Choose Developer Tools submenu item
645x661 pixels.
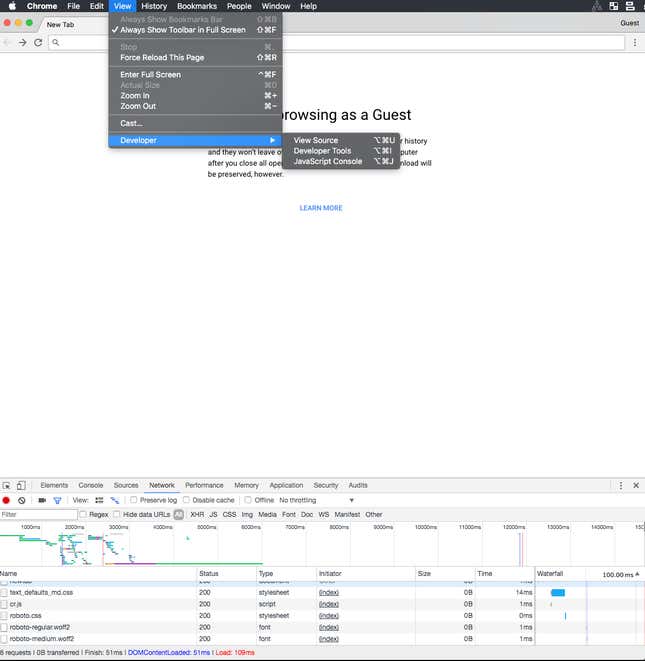pyautogui.click(x=341, y=151)
